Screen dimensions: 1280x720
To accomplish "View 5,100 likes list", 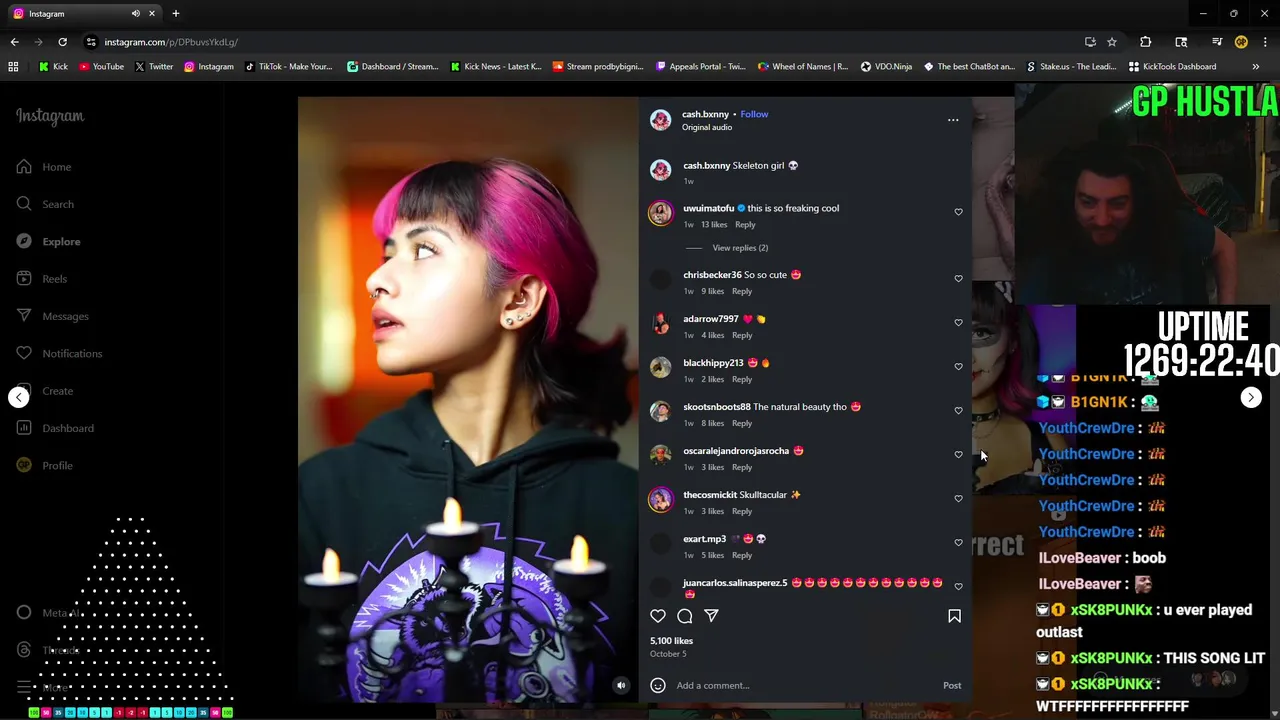I will 671,641.
